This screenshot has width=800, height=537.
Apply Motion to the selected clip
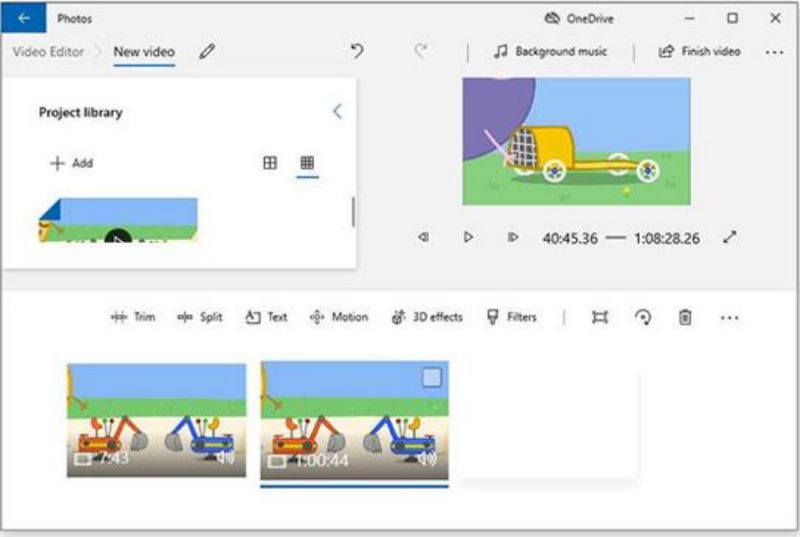339,317
